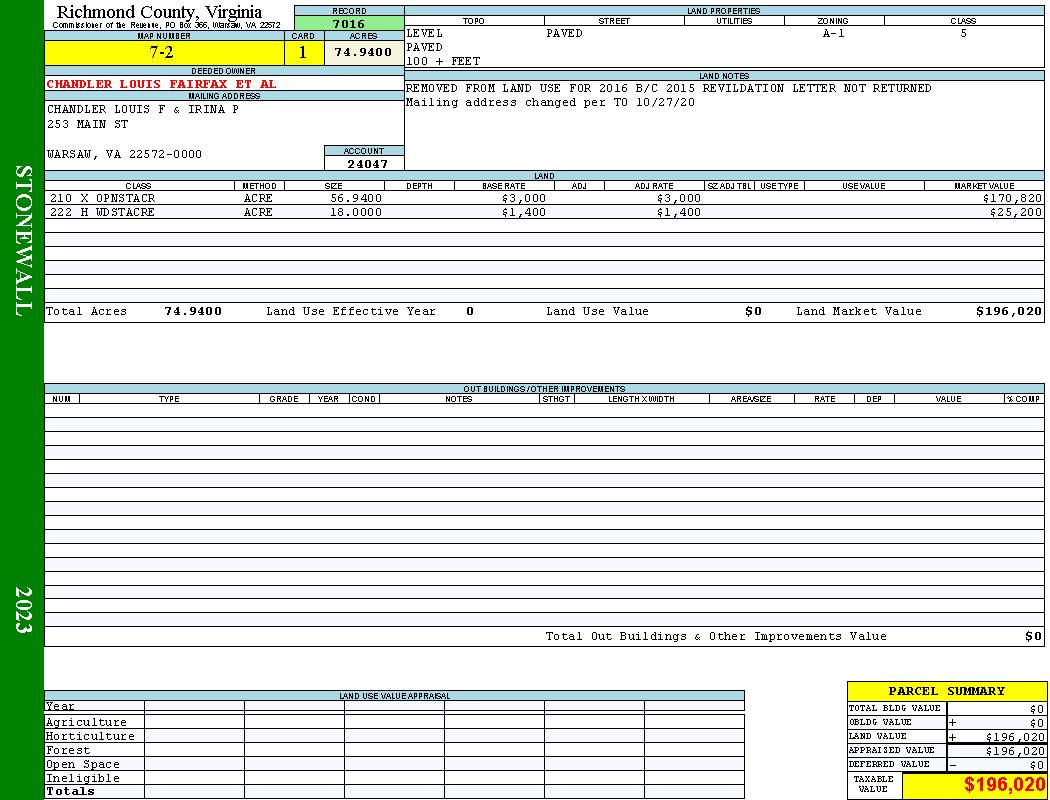The height and width of the screenshot is (800, 1050).
Task: Select the 222 H WDSTACRE land row
Action: coord(544,212)
